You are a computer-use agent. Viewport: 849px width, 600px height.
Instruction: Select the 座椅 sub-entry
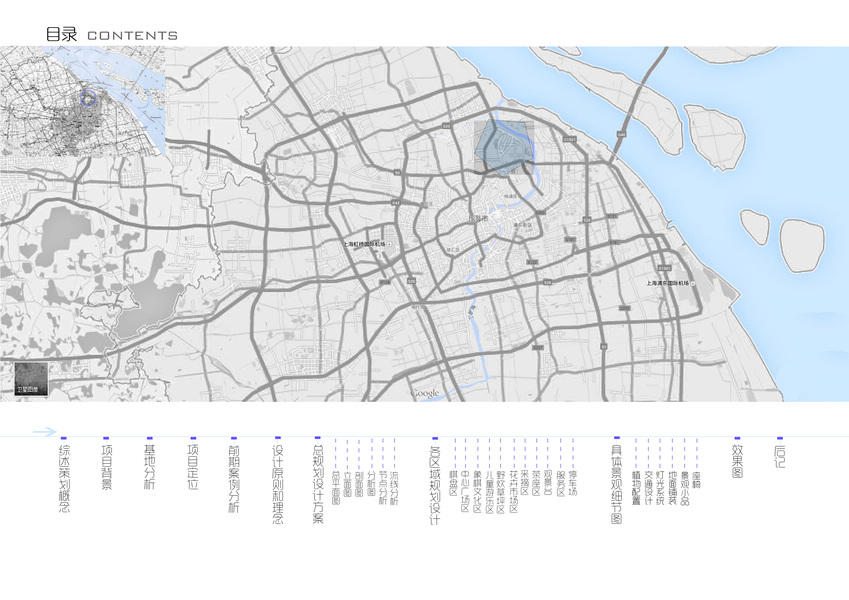point(696,480)
